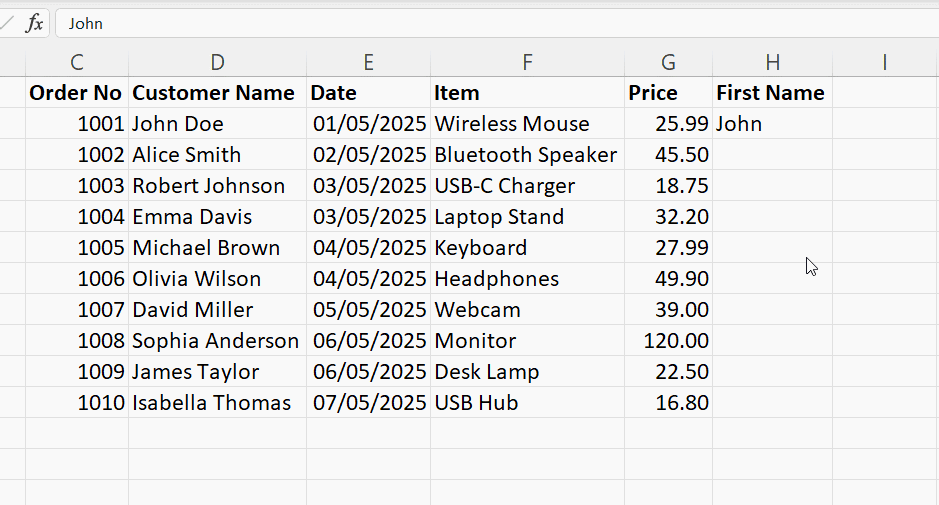Select column D header

[x=217, y=62]
